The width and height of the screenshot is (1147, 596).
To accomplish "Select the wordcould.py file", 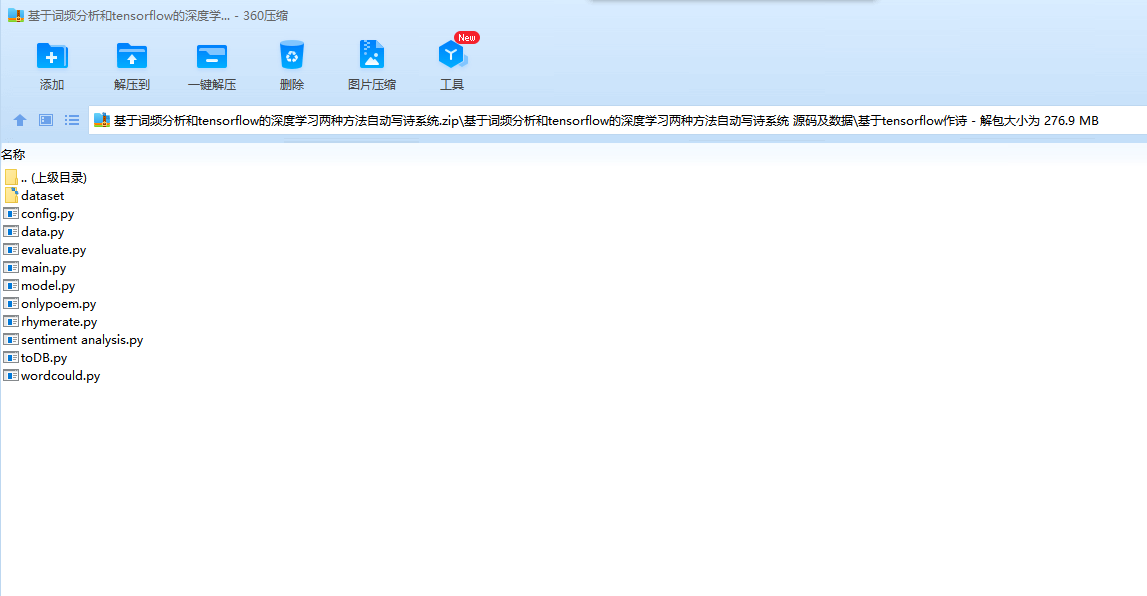I will click(52, 376).
